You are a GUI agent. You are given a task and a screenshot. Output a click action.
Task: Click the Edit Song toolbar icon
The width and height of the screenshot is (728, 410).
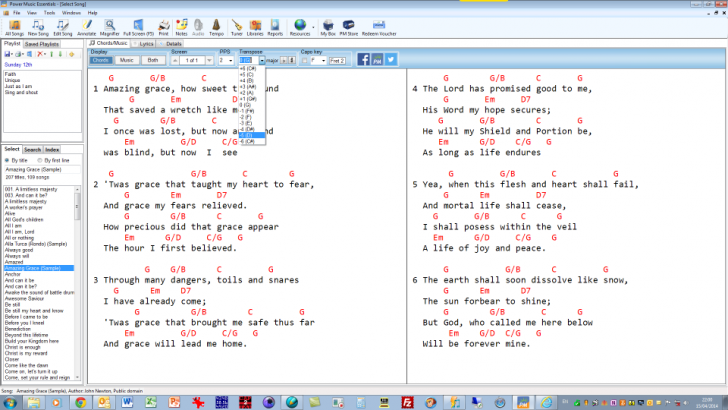coord(63,28)
